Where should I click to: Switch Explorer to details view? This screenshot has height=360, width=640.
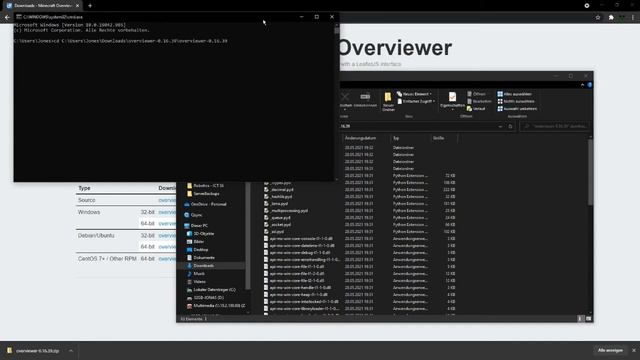(580, 319)
